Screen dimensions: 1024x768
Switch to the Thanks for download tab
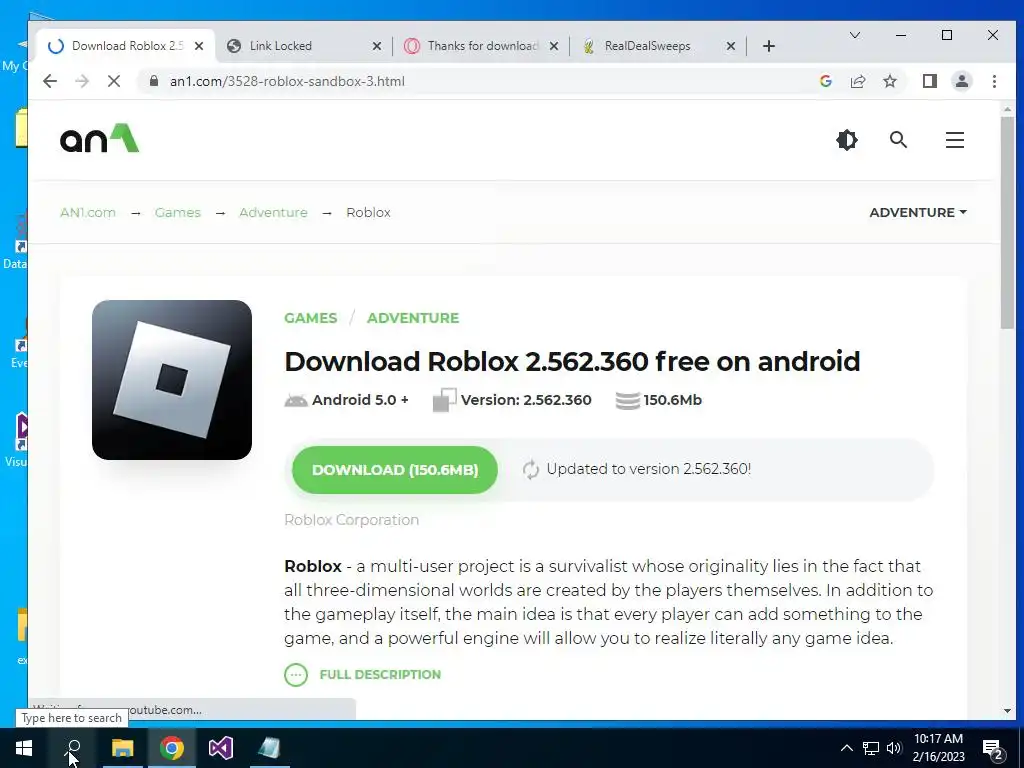483,46
